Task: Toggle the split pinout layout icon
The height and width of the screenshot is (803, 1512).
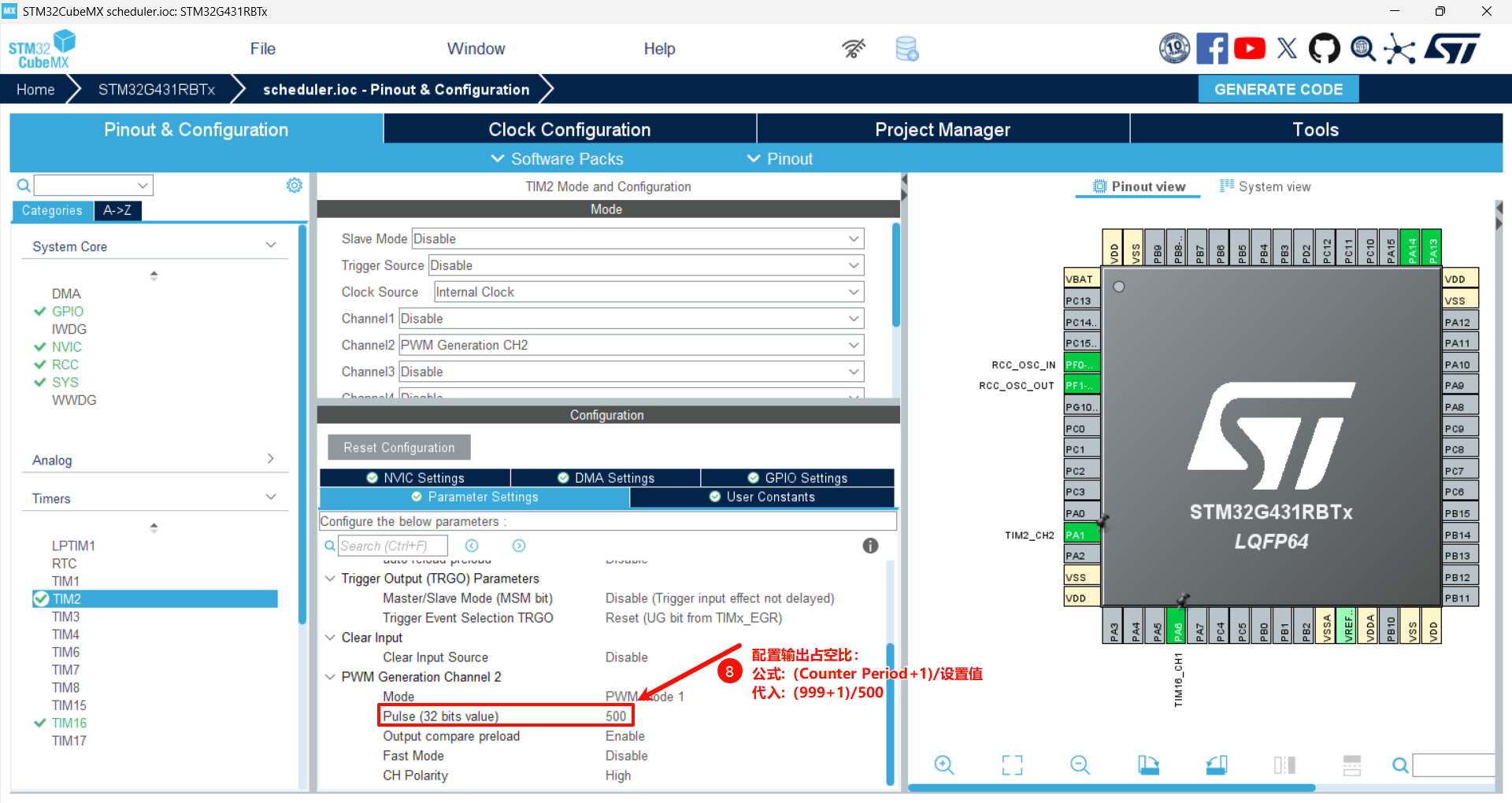Action: (1284, 764)
